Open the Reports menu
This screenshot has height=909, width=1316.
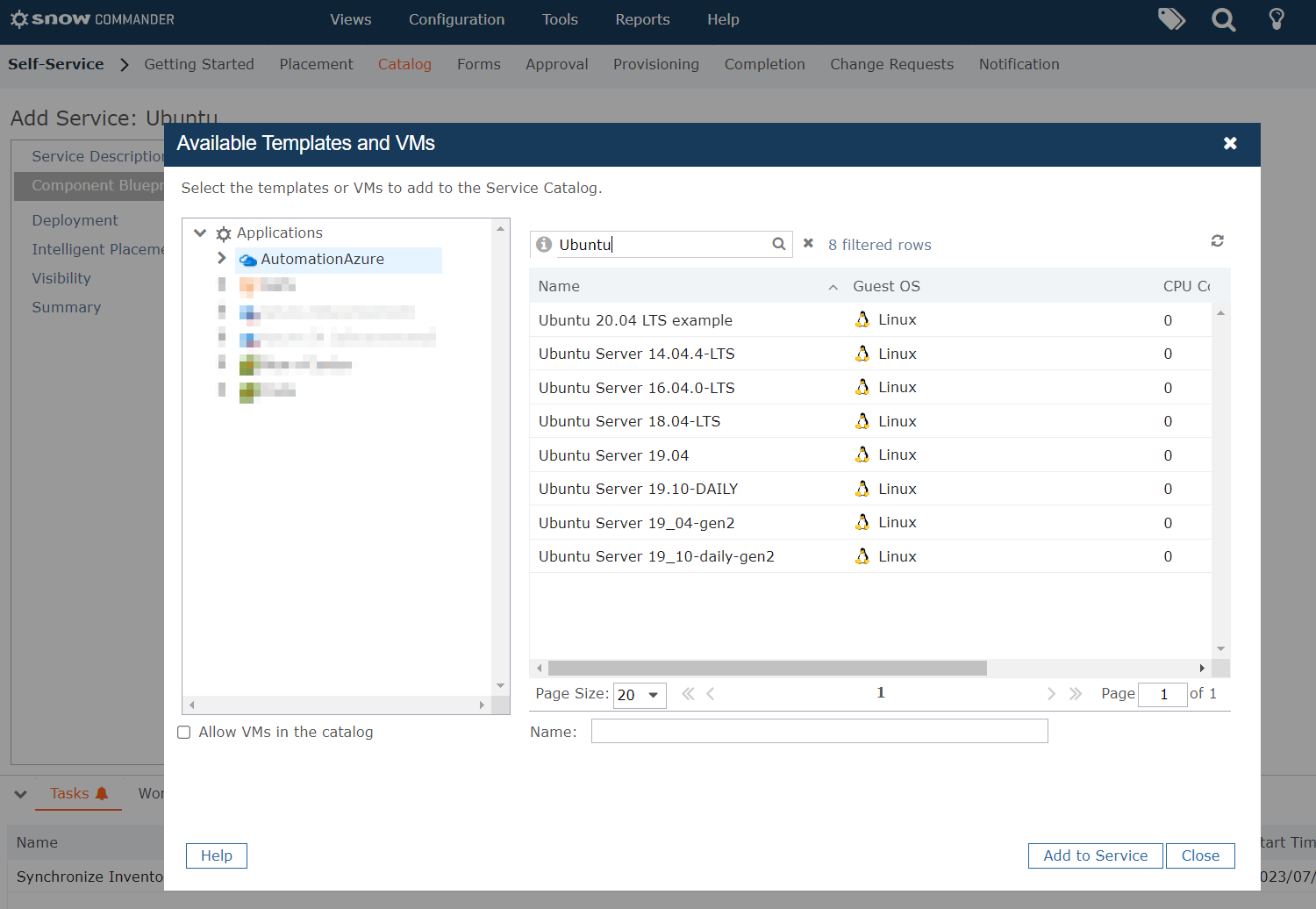[642, 19]
